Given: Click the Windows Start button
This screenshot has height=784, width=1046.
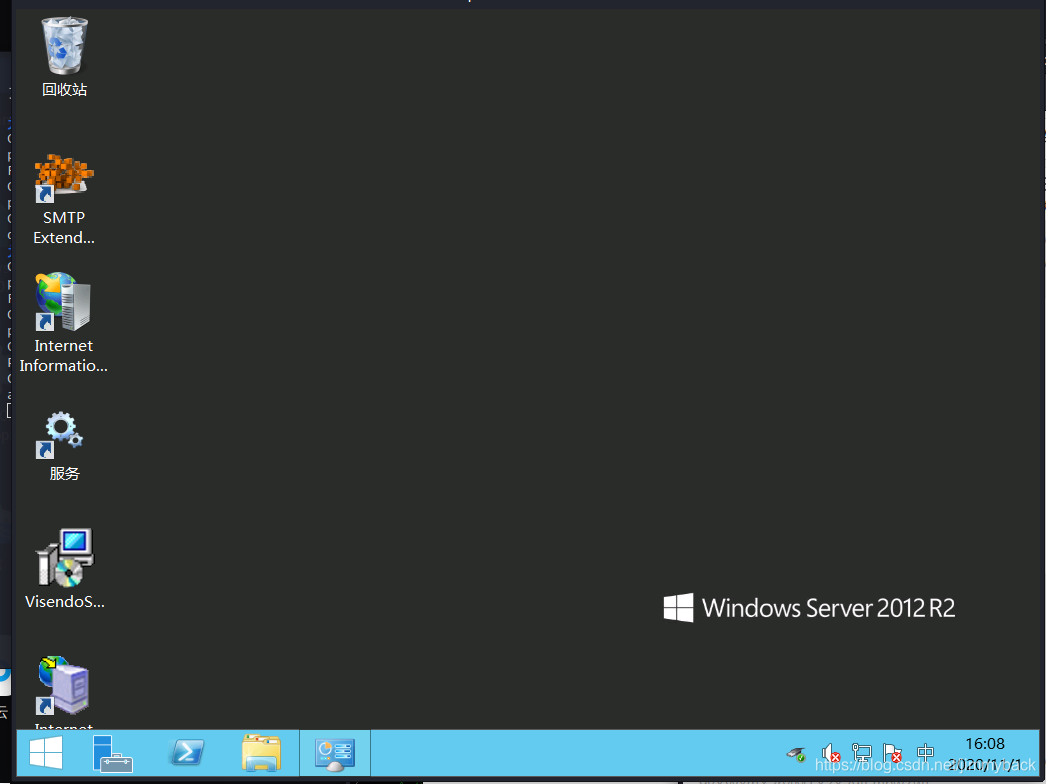Looking at the screenshot, I should (x=46, y=753).
